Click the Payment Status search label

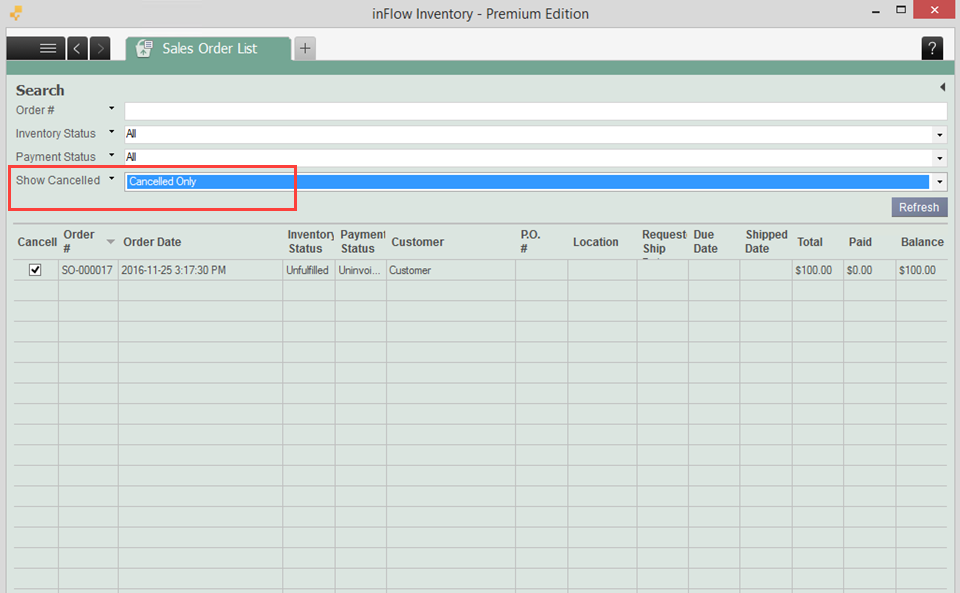click(56, 157)
